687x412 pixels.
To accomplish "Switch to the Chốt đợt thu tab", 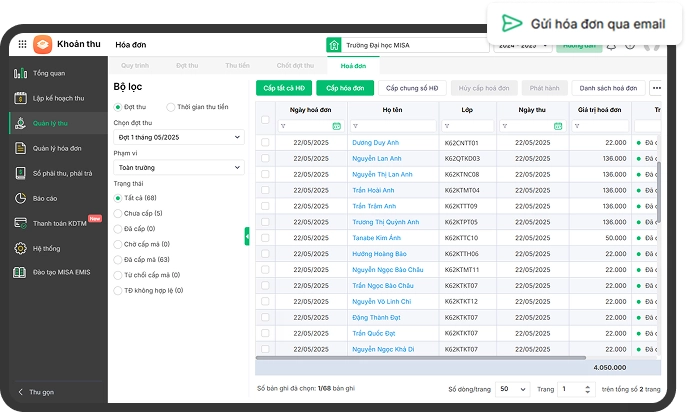I will [x=290, y=65].
